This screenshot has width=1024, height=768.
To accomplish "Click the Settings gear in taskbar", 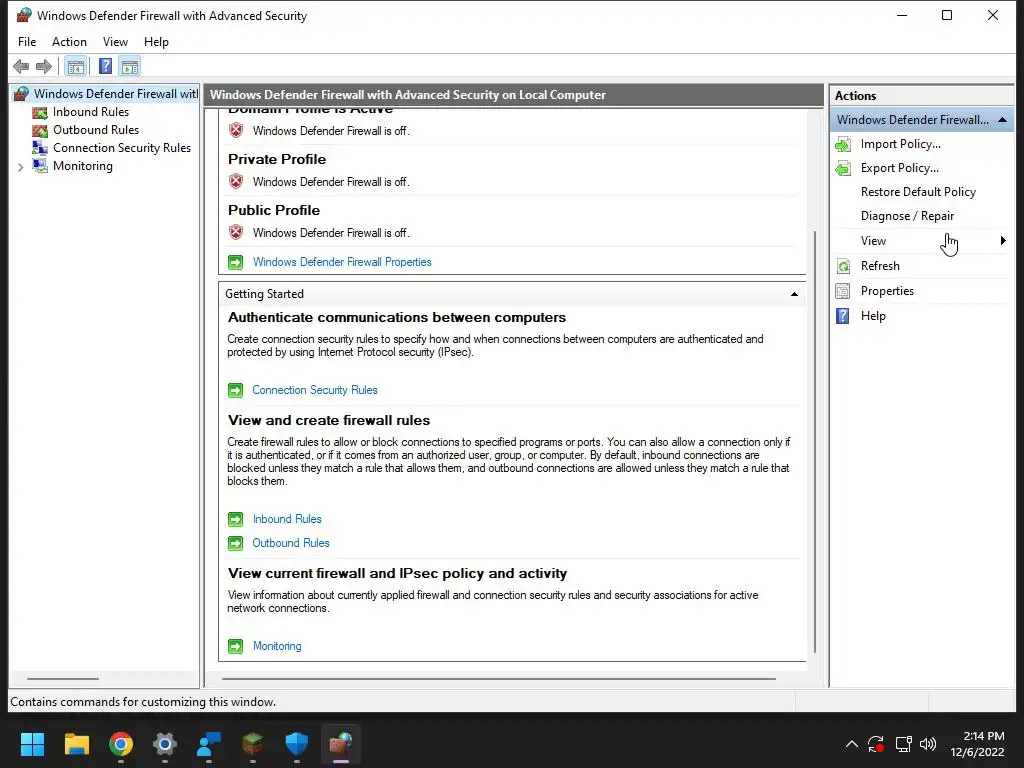I will coord(165,744).
